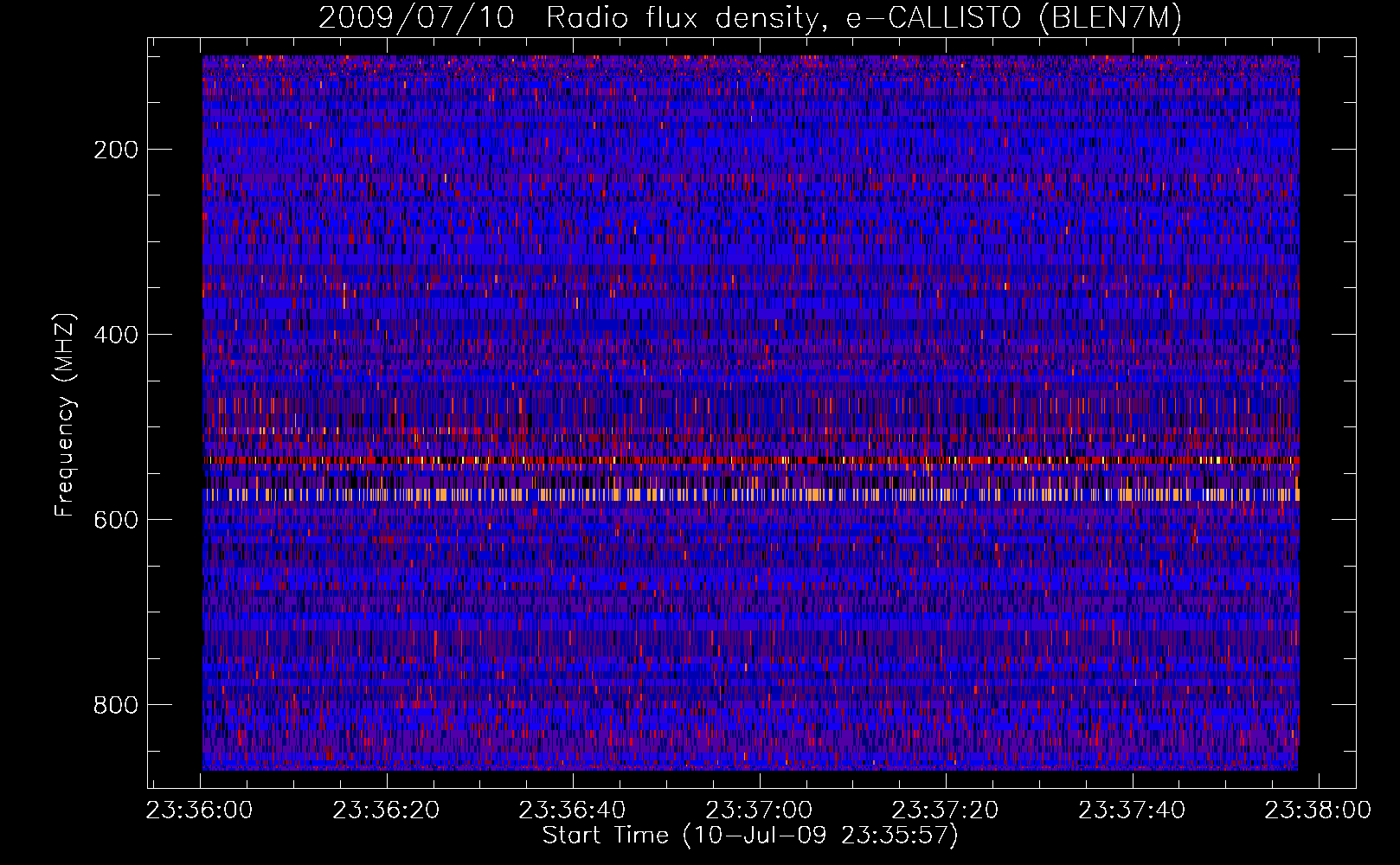Click the red-yellow horizontal band near 535 MHz
The image size is (1400, 865).
pos(750,460)
